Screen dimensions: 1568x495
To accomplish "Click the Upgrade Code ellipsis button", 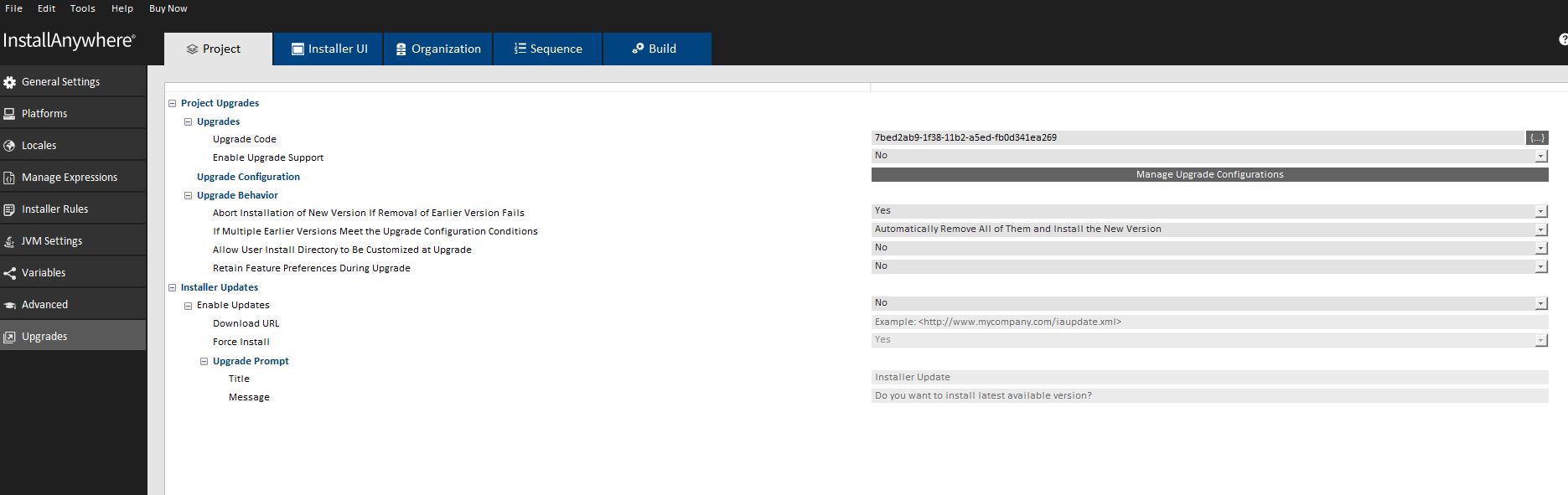I will coord(1536,138).
